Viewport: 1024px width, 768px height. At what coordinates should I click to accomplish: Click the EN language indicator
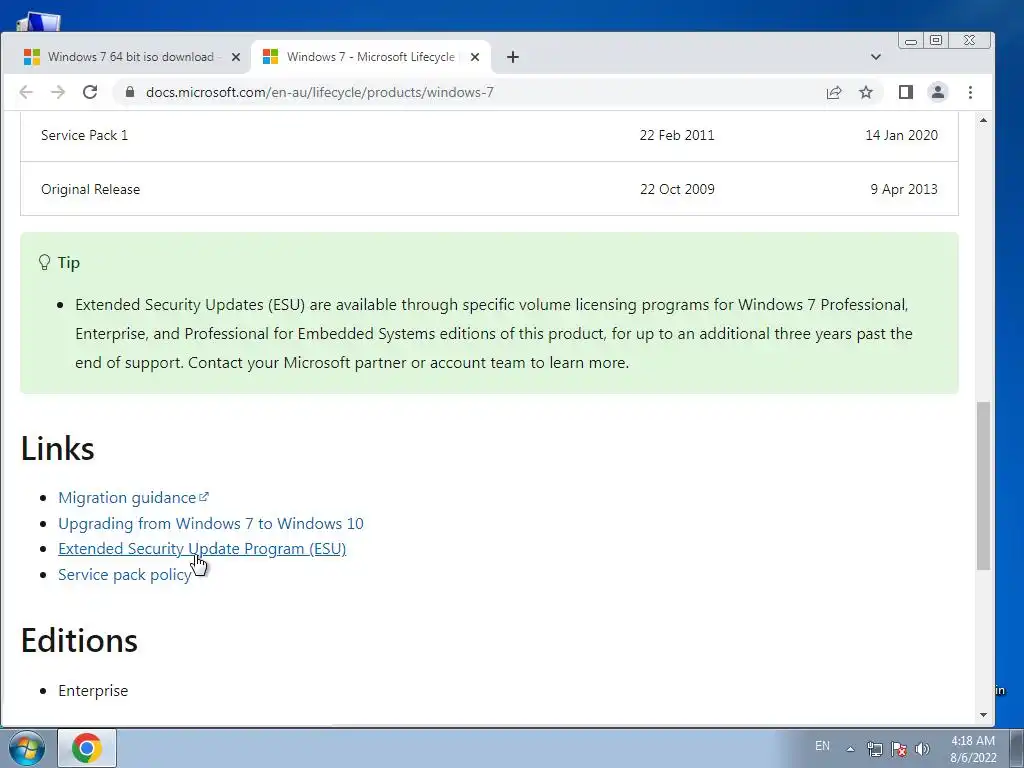click(x=822, y=746)
